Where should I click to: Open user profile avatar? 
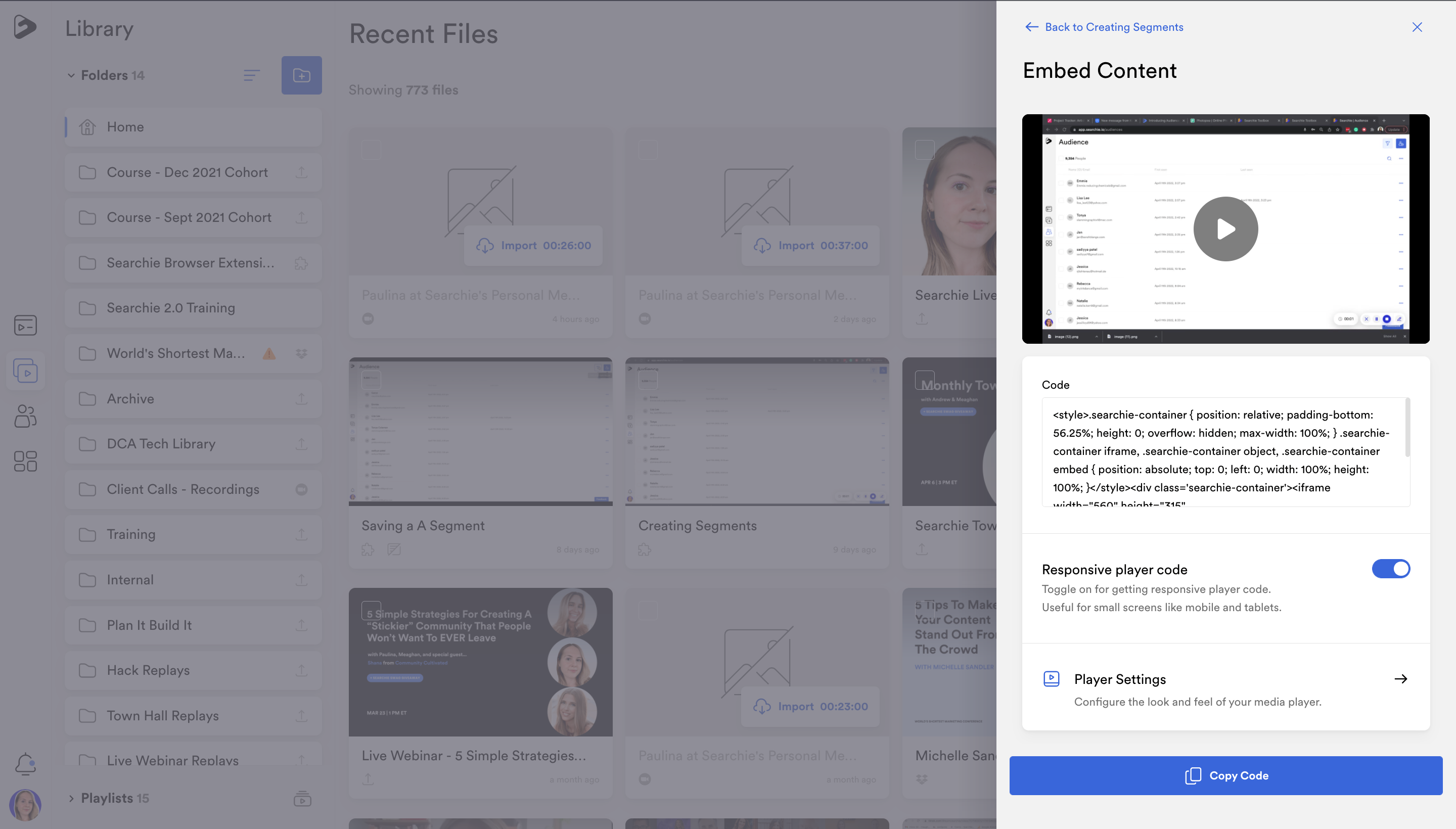[25, 805]
